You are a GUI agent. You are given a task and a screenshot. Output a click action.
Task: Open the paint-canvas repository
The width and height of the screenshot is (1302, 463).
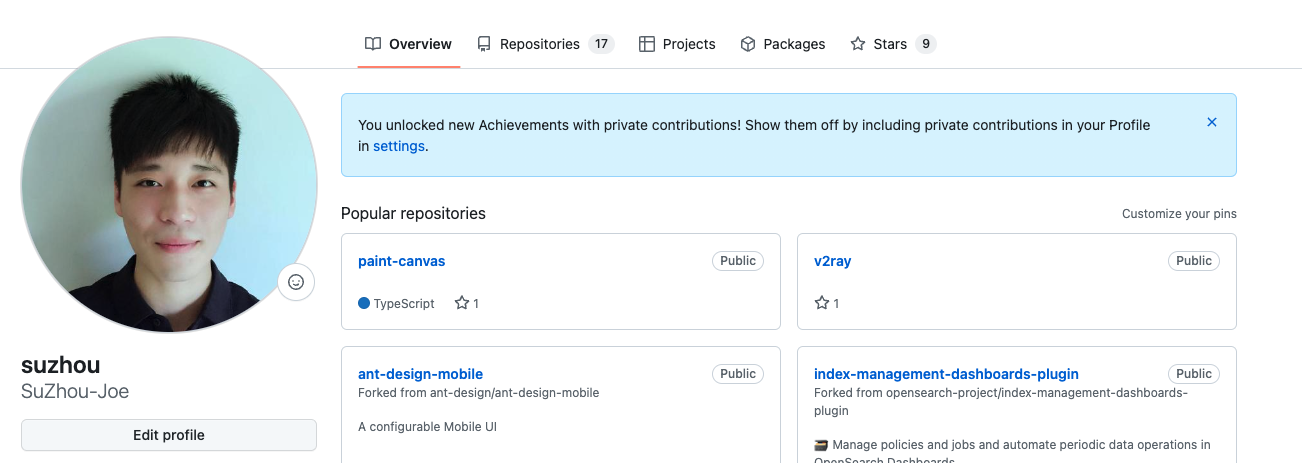point(401,261)
